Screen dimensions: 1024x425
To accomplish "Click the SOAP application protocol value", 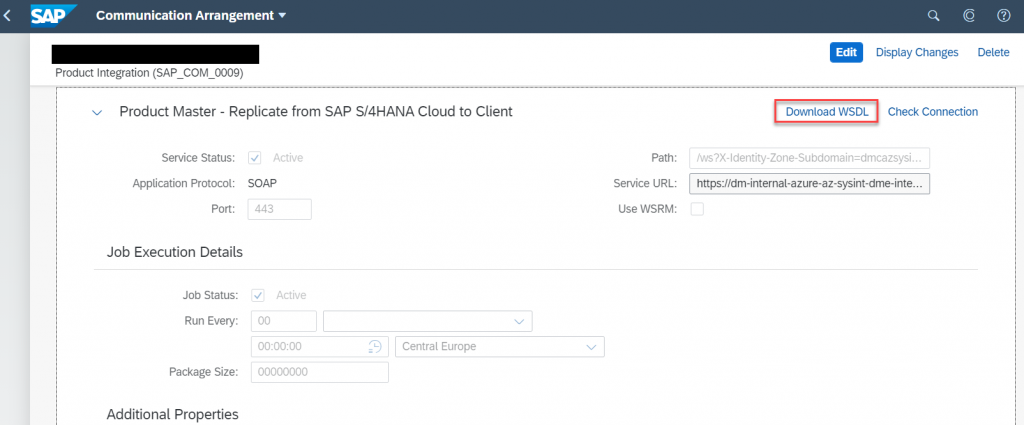I will point(263,183).
